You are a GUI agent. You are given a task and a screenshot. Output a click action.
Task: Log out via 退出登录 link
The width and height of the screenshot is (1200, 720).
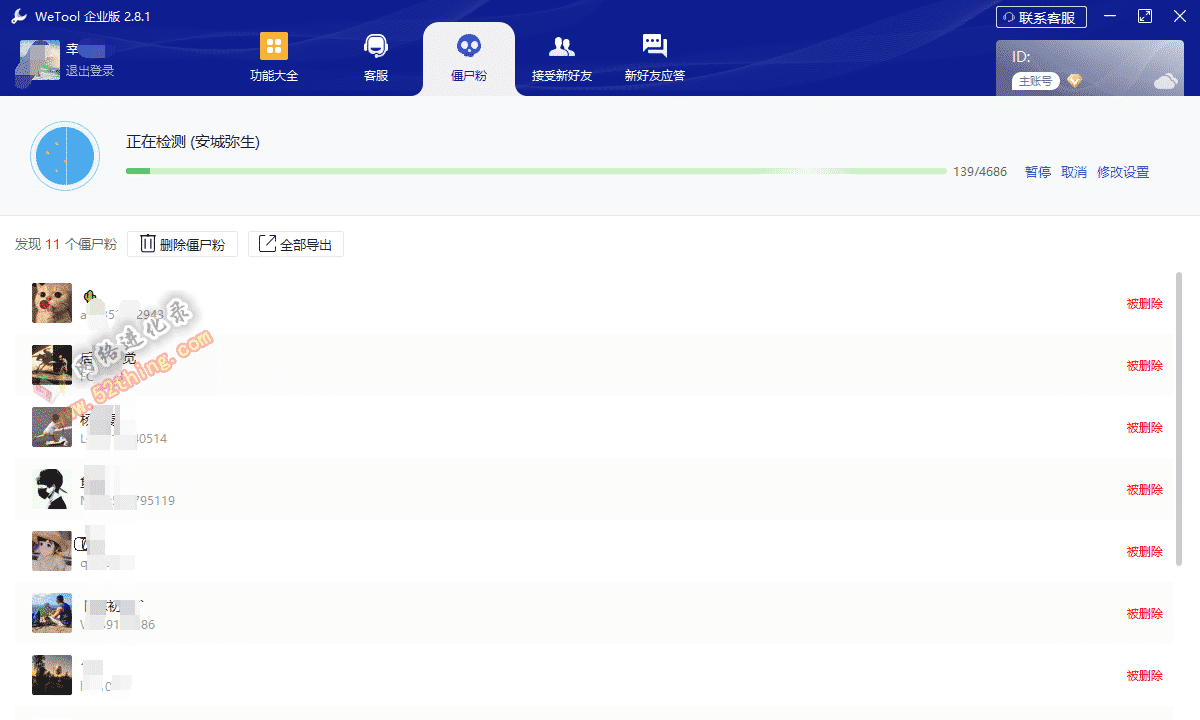[x=90, y=71]
